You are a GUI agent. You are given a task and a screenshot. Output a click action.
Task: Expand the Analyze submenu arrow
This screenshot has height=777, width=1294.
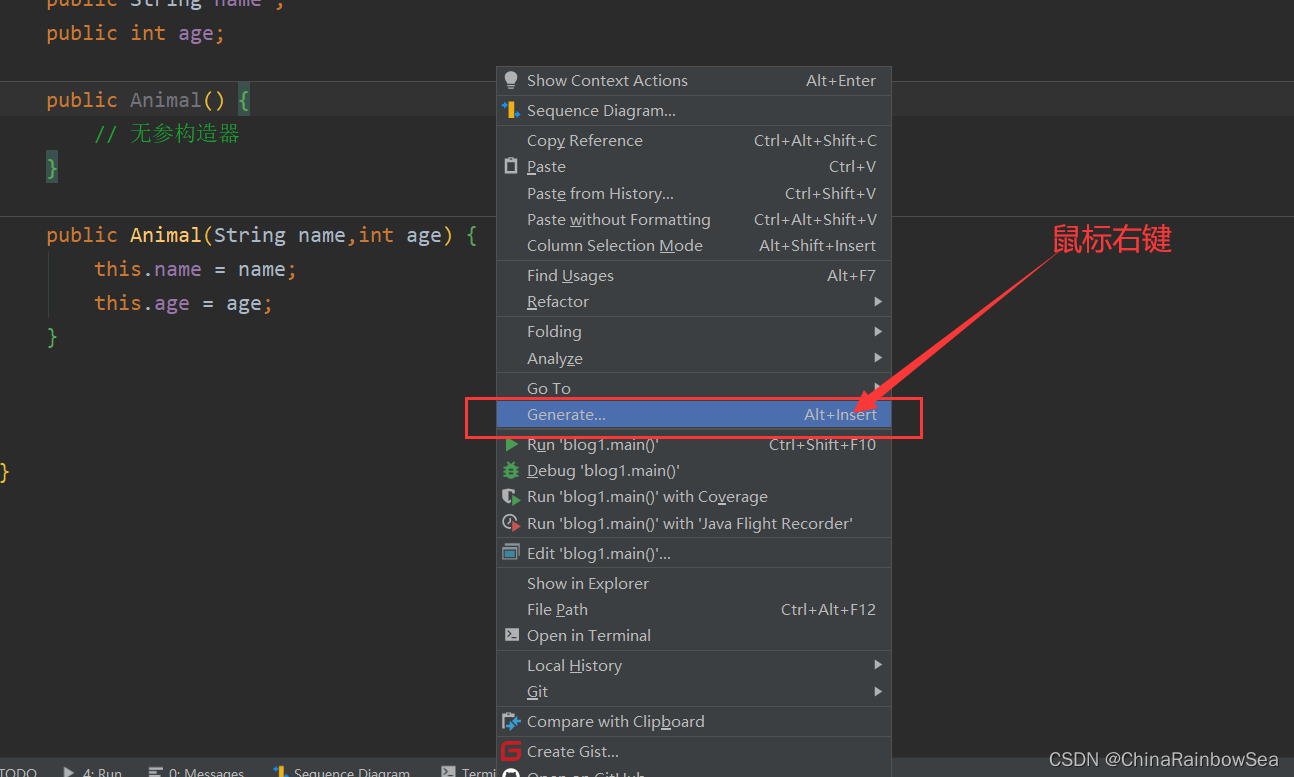tap(878, 358)
